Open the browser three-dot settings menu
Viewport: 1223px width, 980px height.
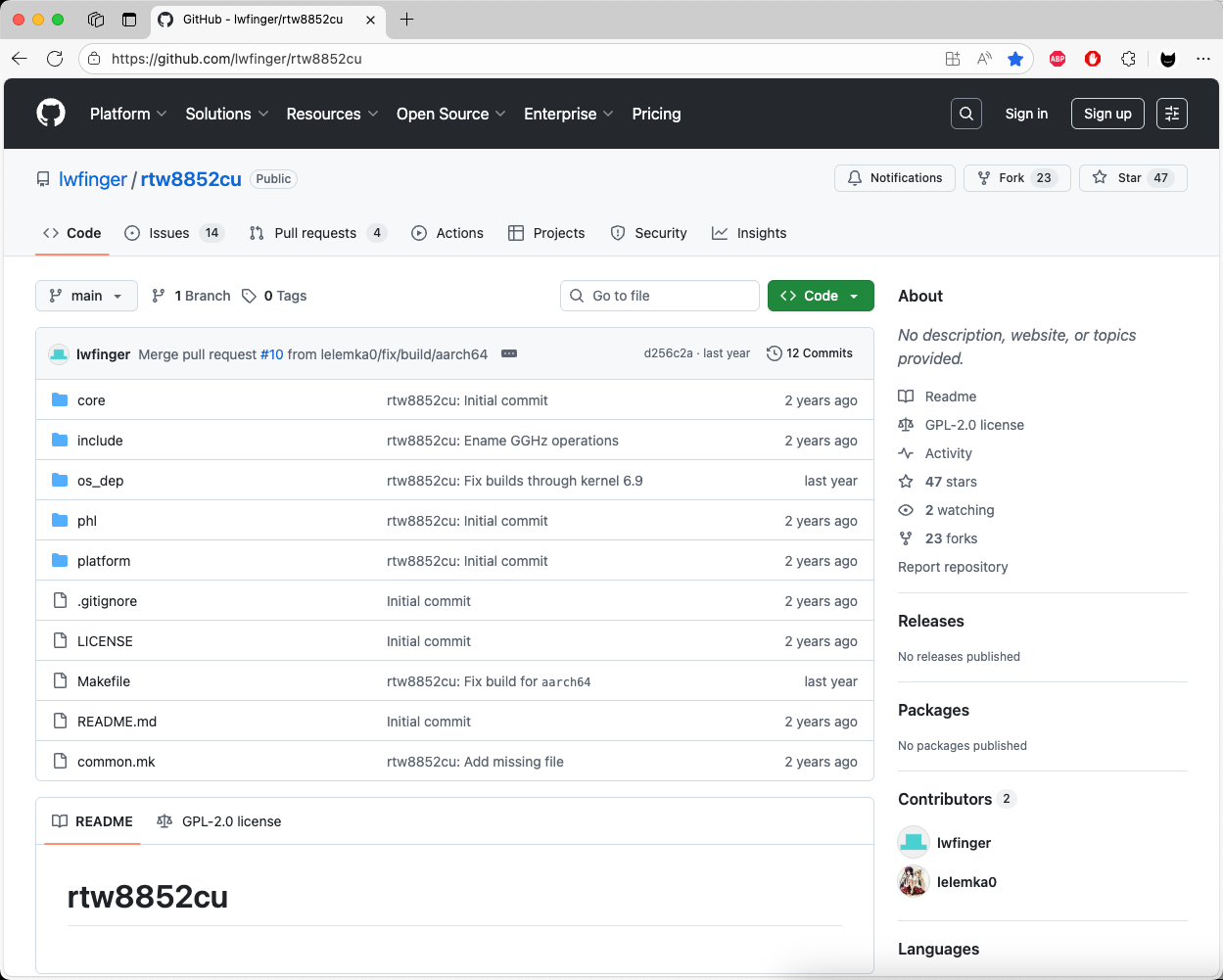click(x=1203, y=59)
